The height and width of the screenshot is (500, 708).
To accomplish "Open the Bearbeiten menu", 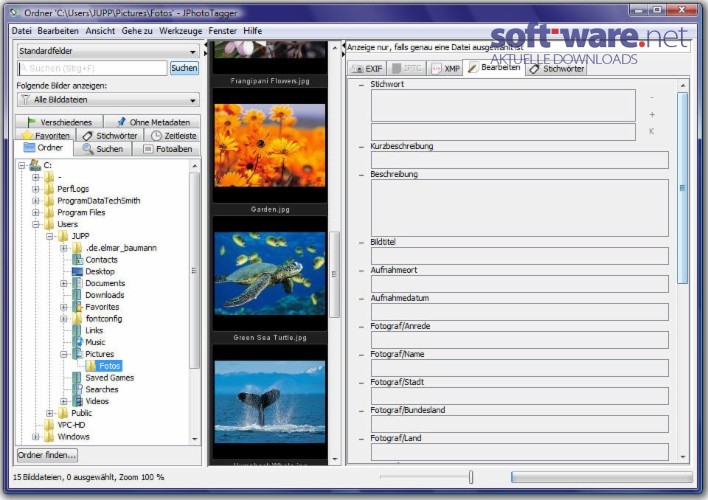I will [x=58, y=31].
